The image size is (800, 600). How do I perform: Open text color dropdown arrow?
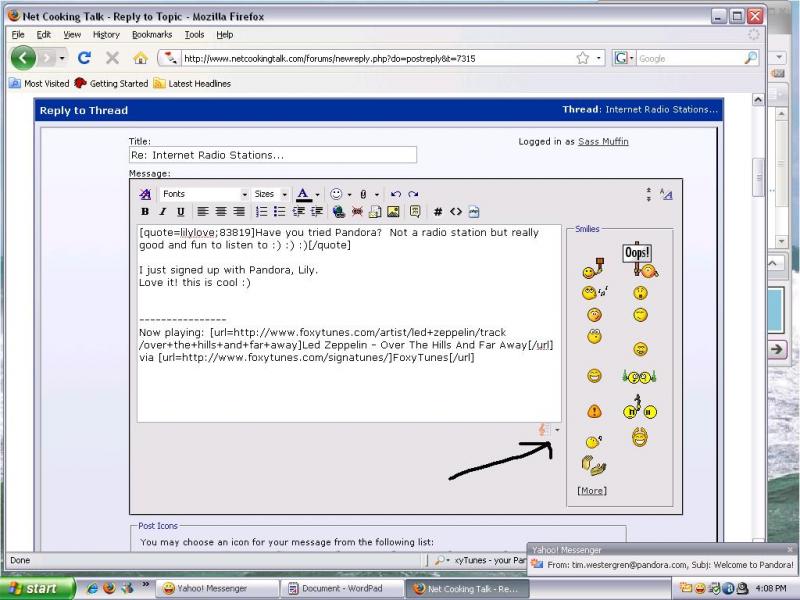[x=317, y=194]
